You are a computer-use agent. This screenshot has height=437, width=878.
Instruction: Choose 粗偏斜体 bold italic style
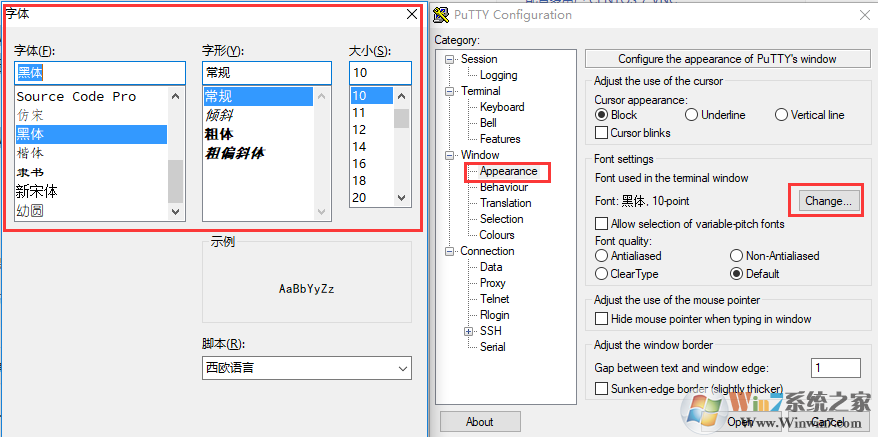click(x=258, y=153)
